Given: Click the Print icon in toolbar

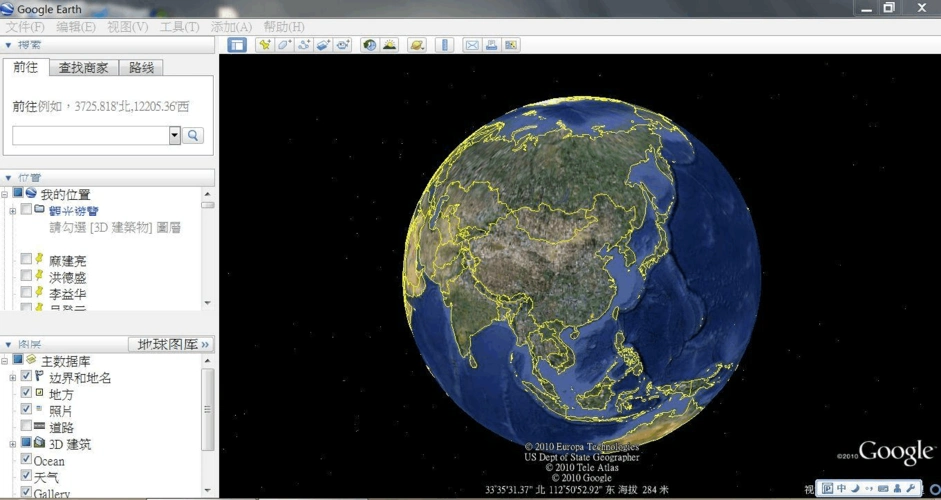Looking at the screenshot, I should [x=491, y=44].
